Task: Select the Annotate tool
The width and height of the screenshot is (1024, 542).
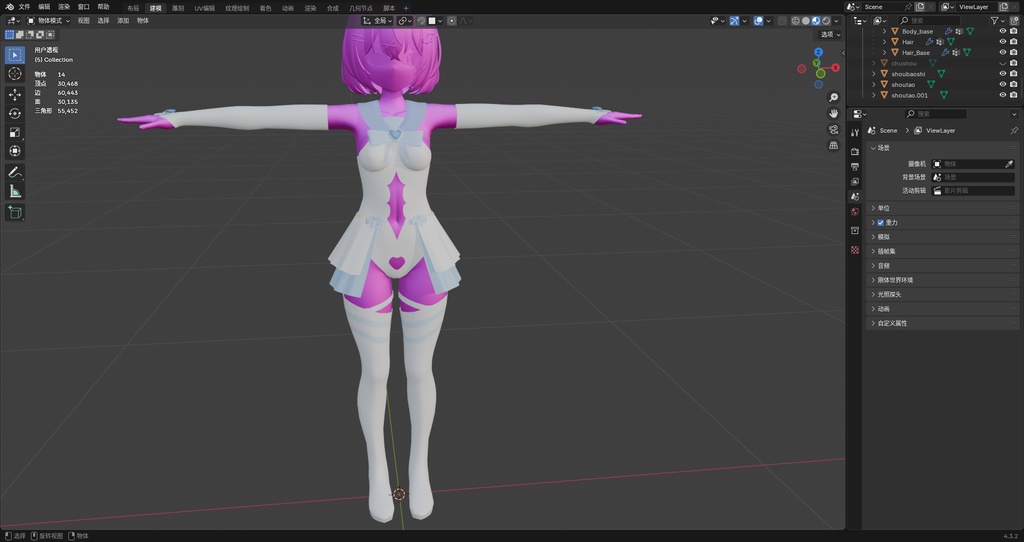Action: [14, 172]
